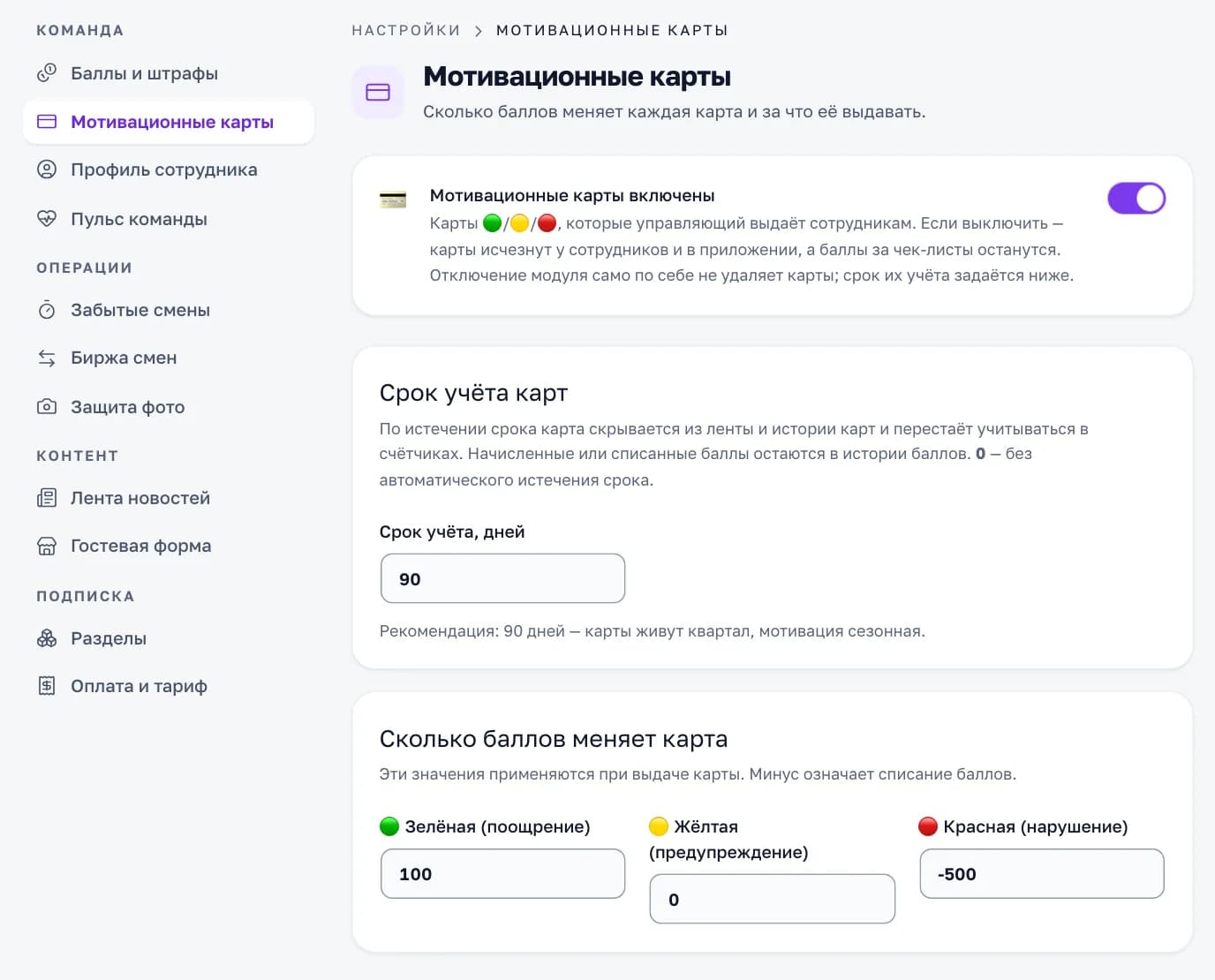Click the cubes icon of Разделы
Viewport: 1215px width, 980px height.
pos(47,638)
